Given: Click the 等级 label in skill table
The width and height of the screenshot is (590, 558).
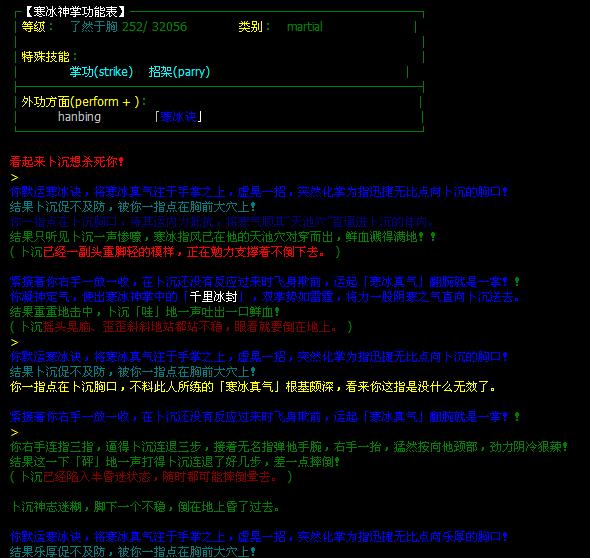Looking at the screenshot, I should point(33,27).
